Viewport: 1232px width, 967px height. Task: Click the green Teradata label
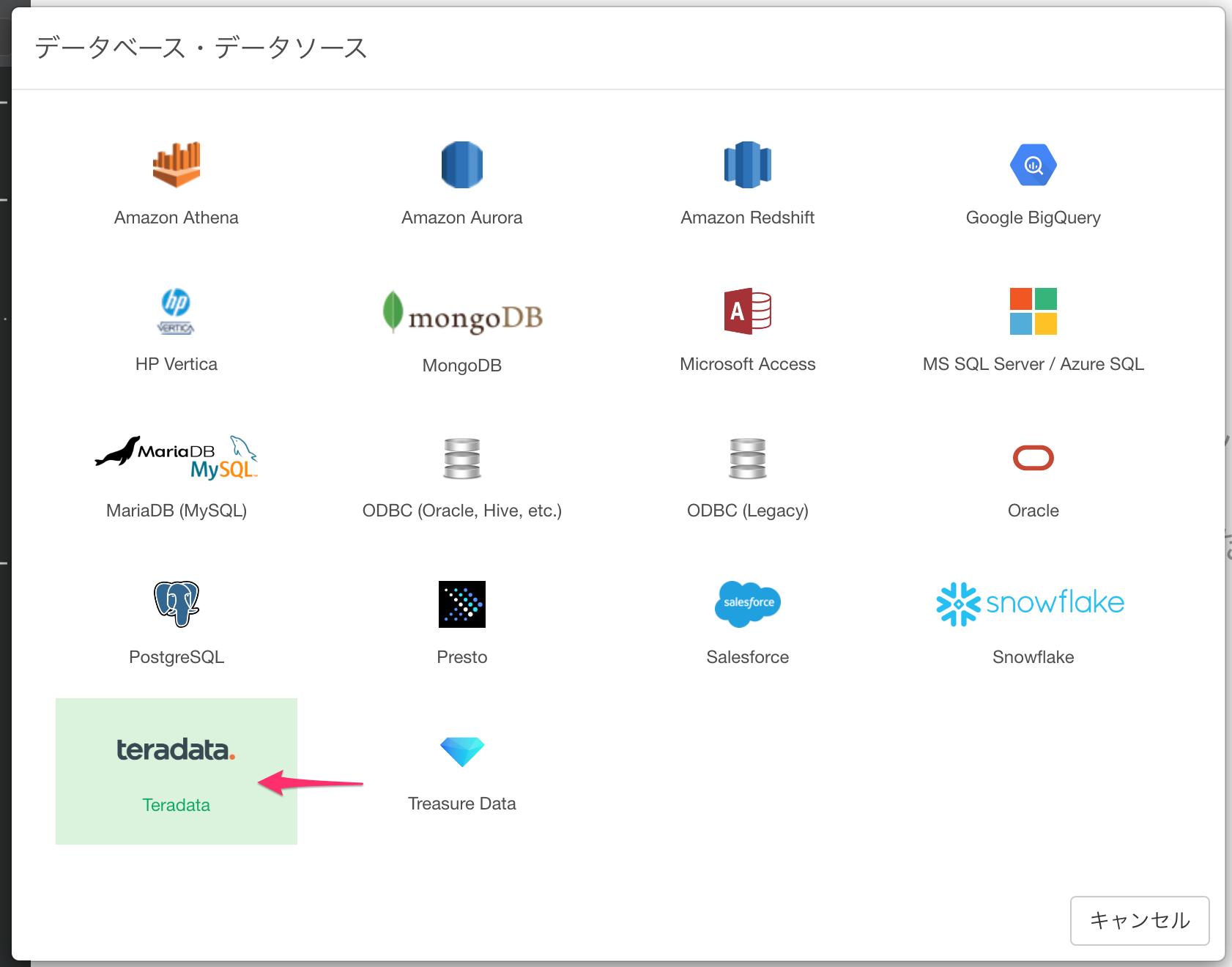(177, 805)
